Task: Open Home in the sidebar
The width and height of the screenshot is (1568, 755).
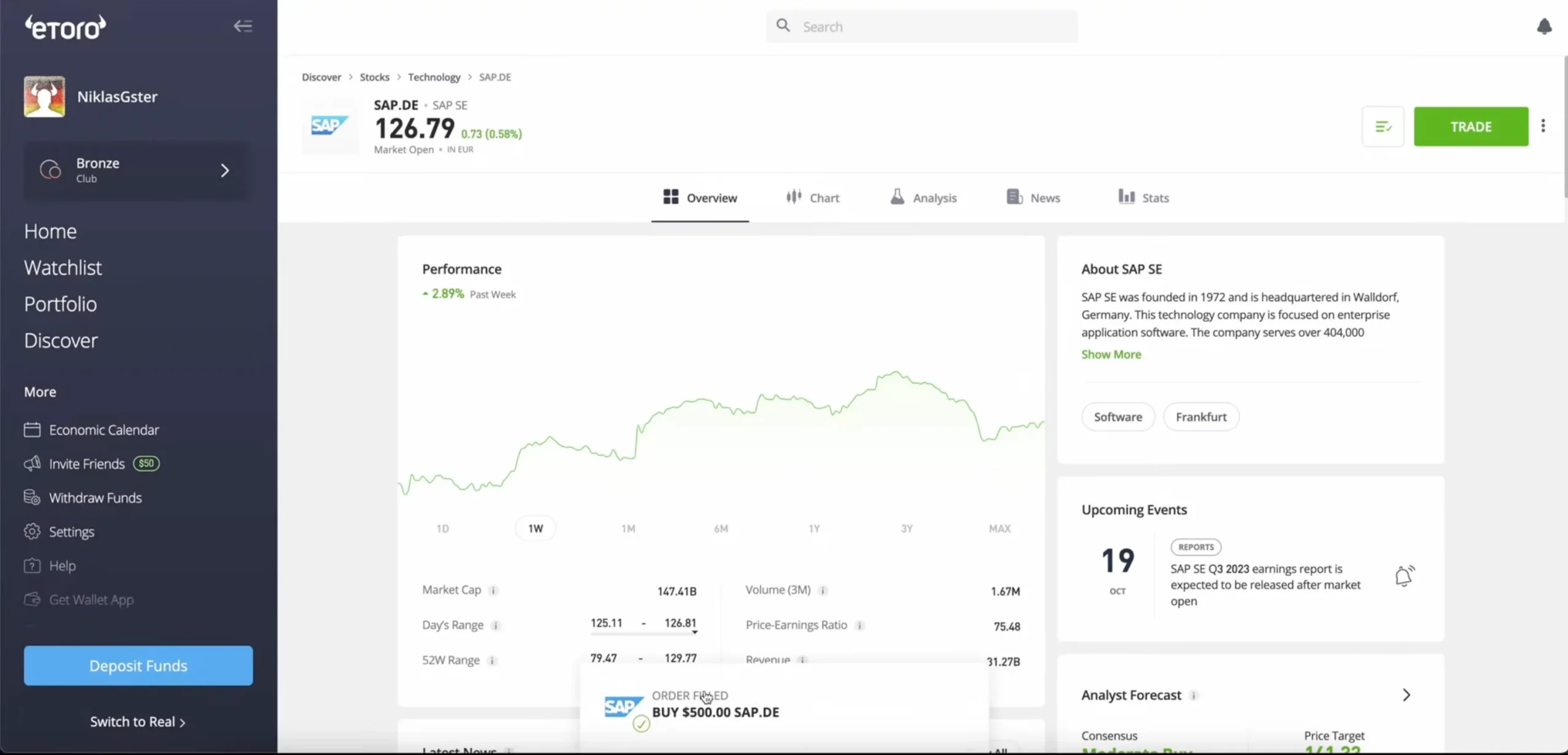Action: click(x=50, y=231)
